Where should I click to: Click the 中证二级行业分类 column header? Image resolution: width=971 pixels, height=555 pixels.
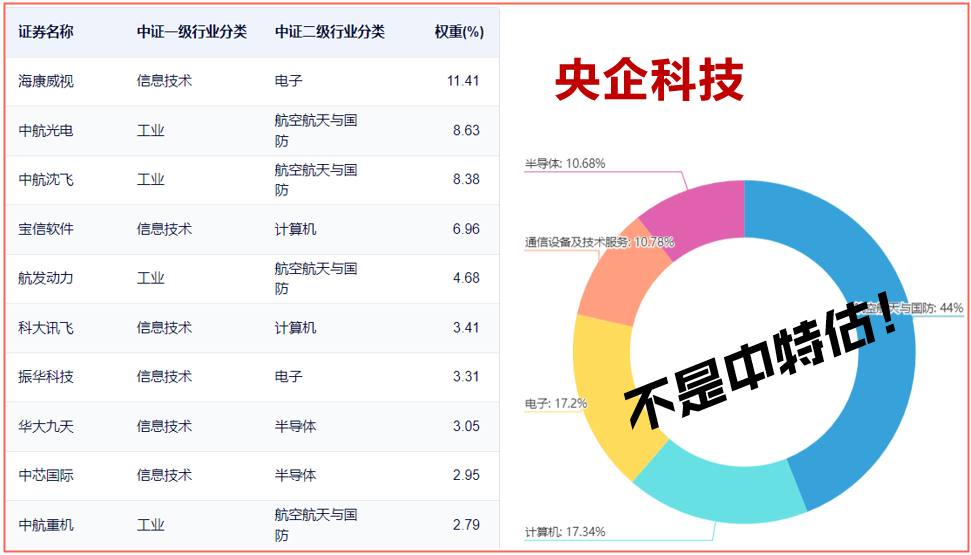click(x=330, y=32)
